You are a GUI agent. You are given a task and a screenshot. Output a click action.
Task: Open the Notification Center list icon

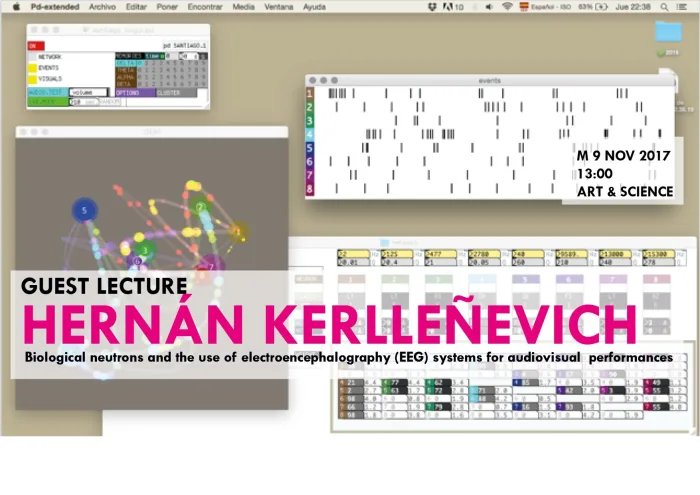(681, 7)
